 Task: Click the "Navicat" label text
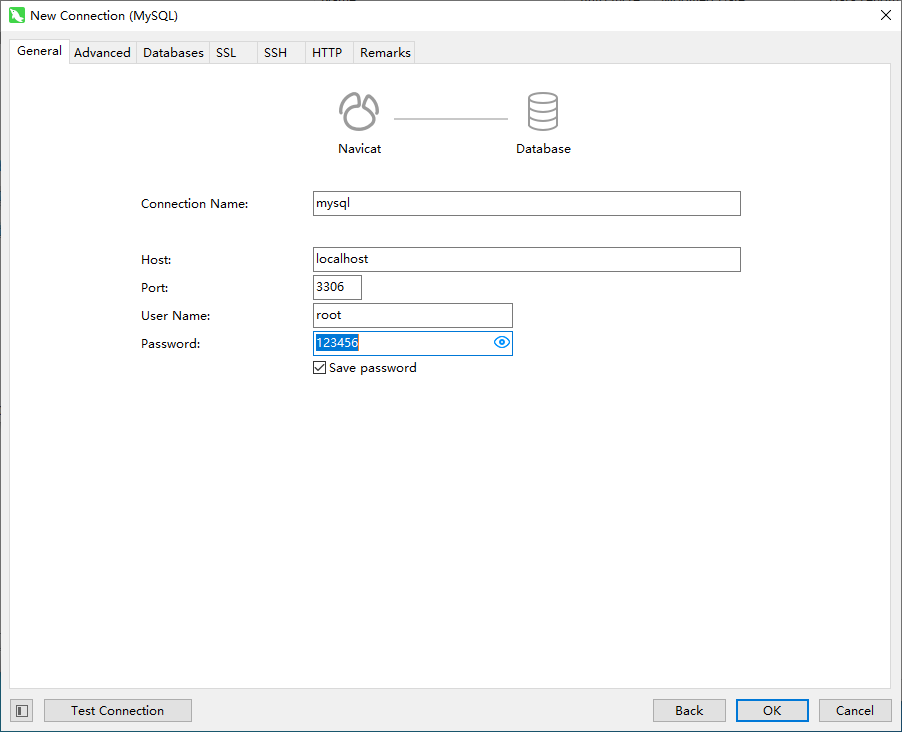360,148
